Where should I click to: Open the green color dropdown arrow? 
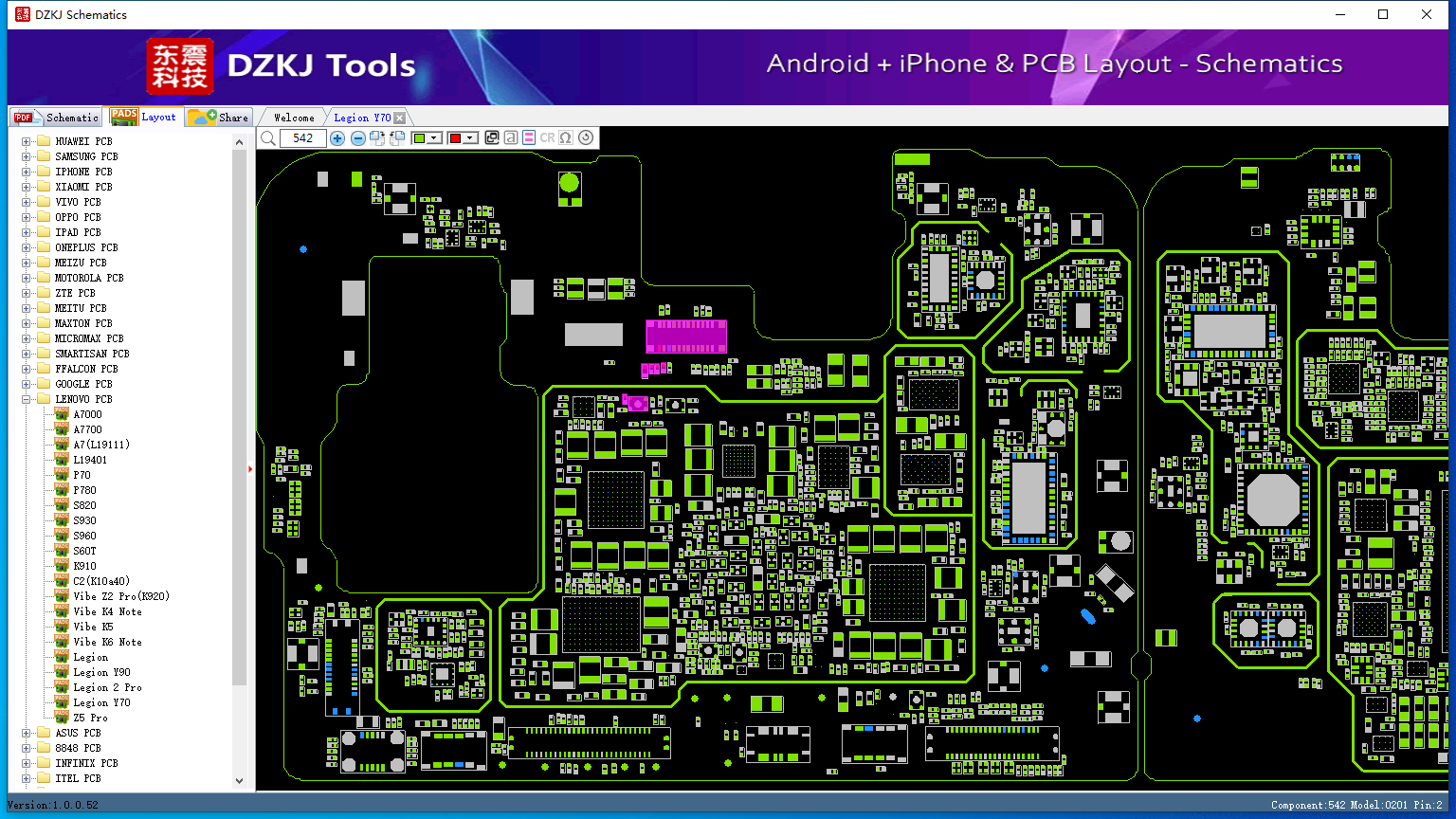point(434,138)
